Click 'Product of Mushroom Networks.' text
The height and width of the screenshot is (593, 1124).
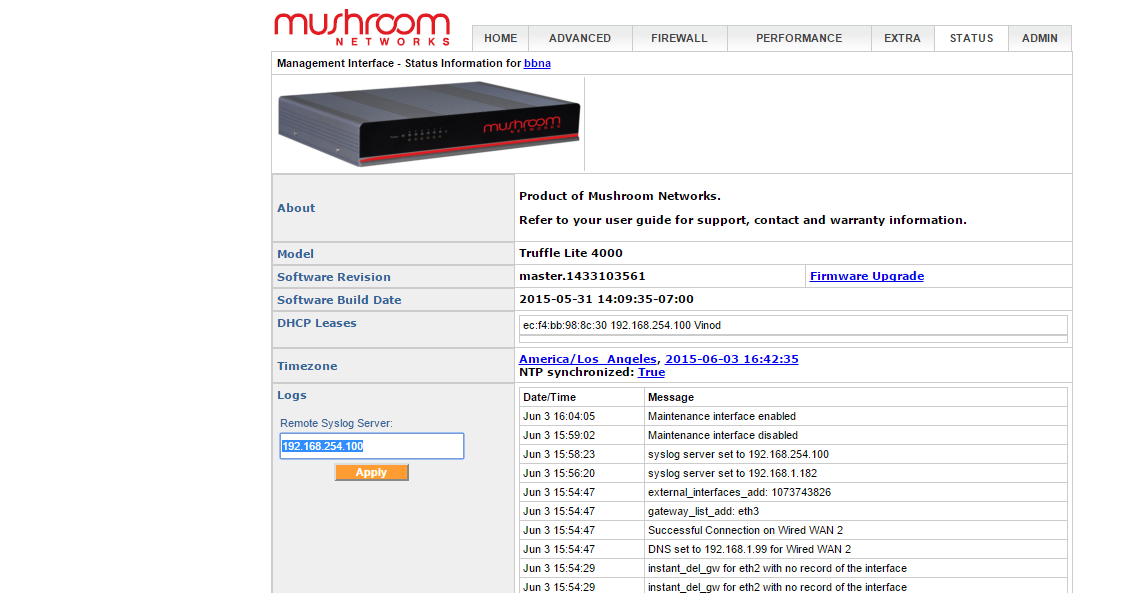click(620, 196)
